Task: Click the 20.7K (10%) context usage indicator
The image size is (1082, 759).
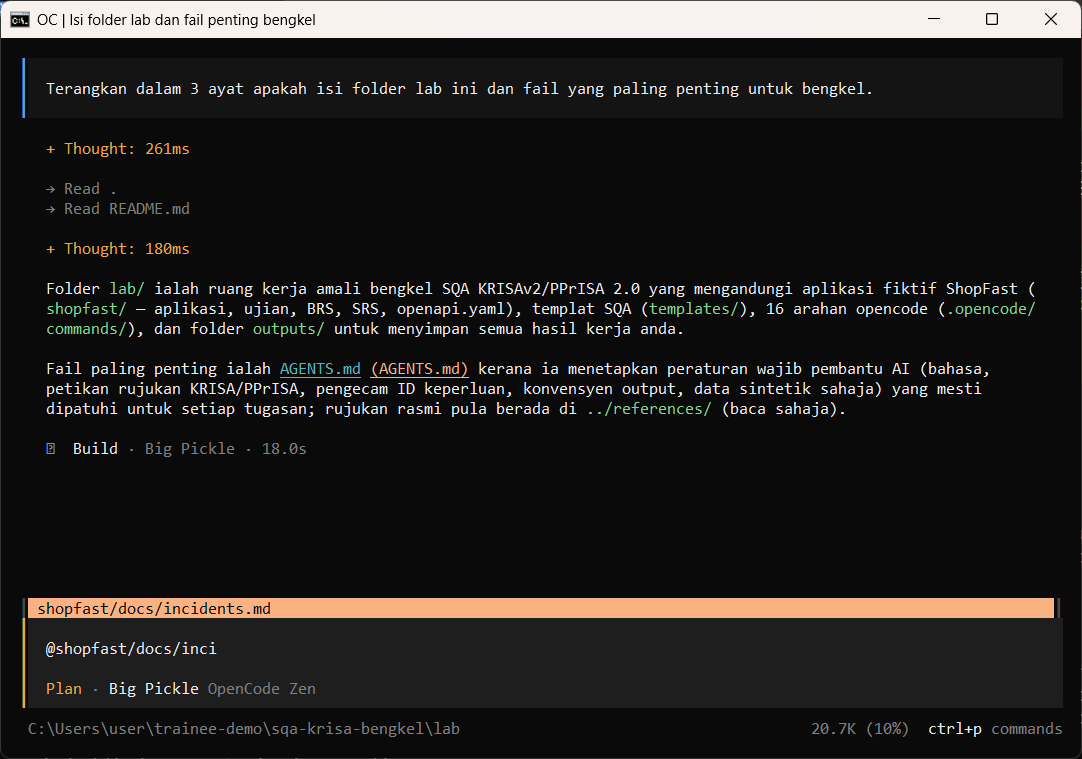Action: [860, 729]
